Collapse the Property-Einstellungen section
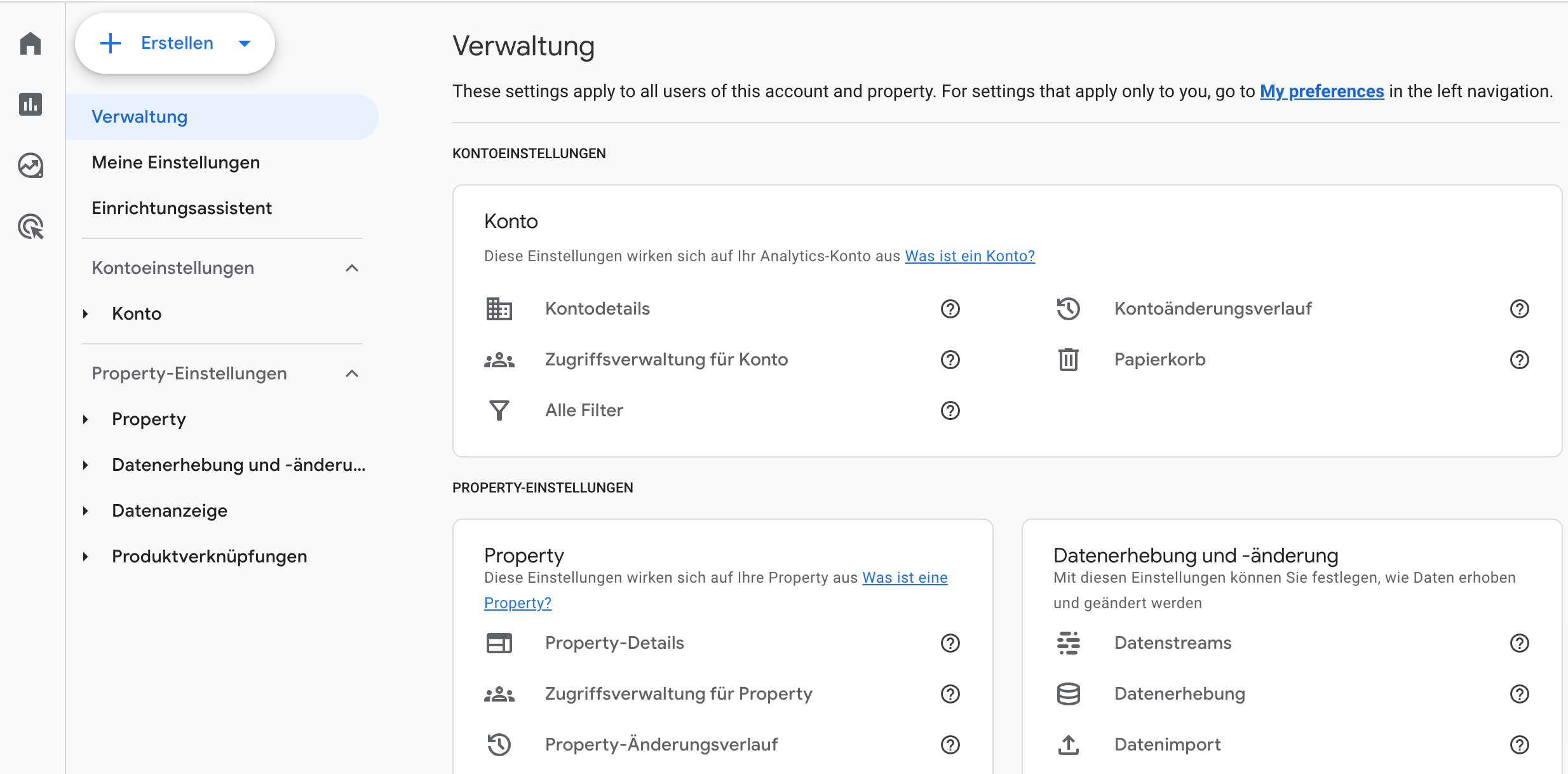This screenshot has height=774, width=1568. [352, 374]
